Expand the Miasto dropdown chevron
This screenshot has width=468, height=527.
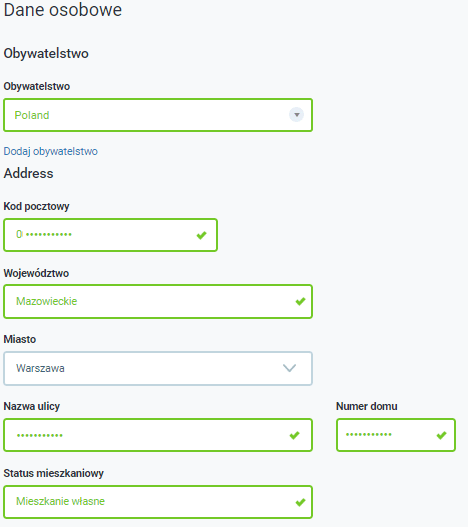(x=289, y=368)
